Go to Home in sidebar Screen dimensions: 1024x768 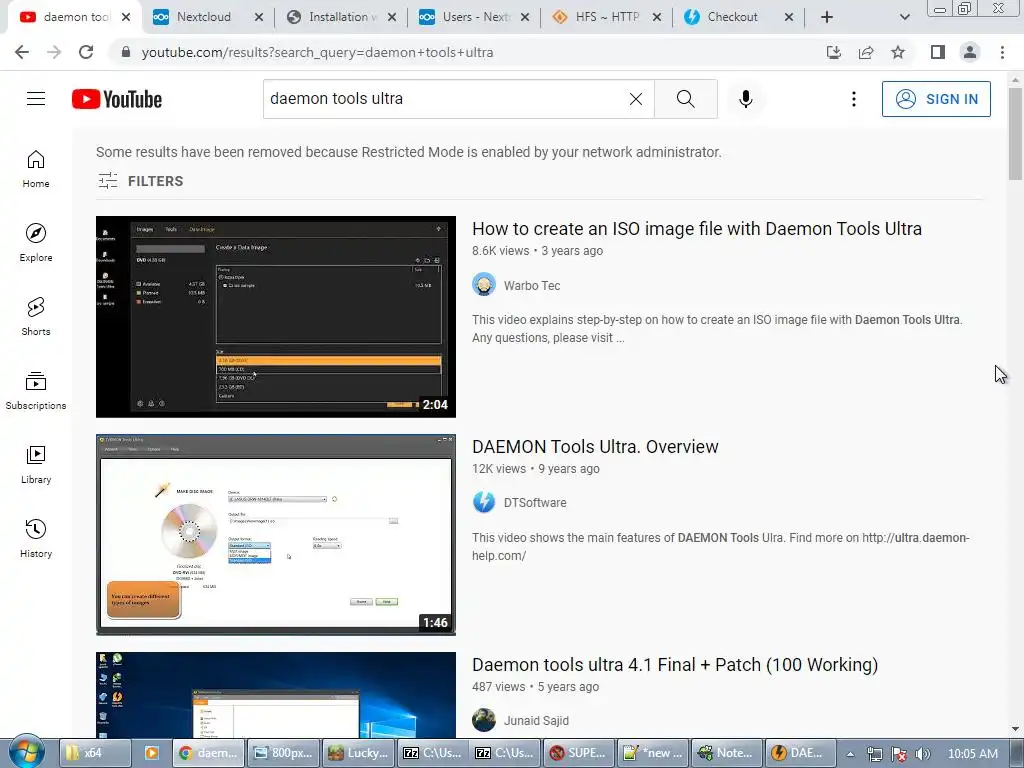click(x=36, y=168)
